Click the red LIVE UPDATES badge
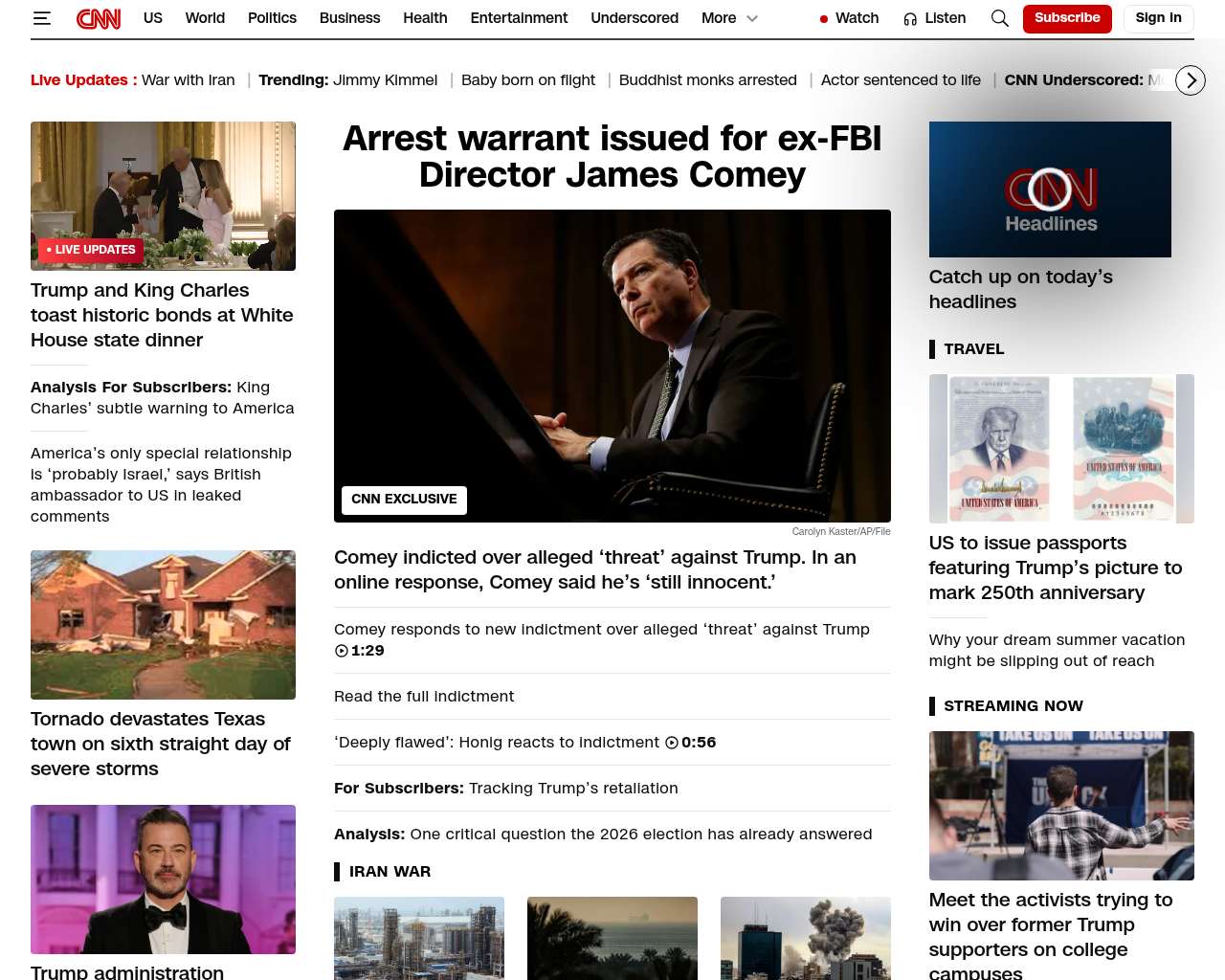 pos(91,250)
